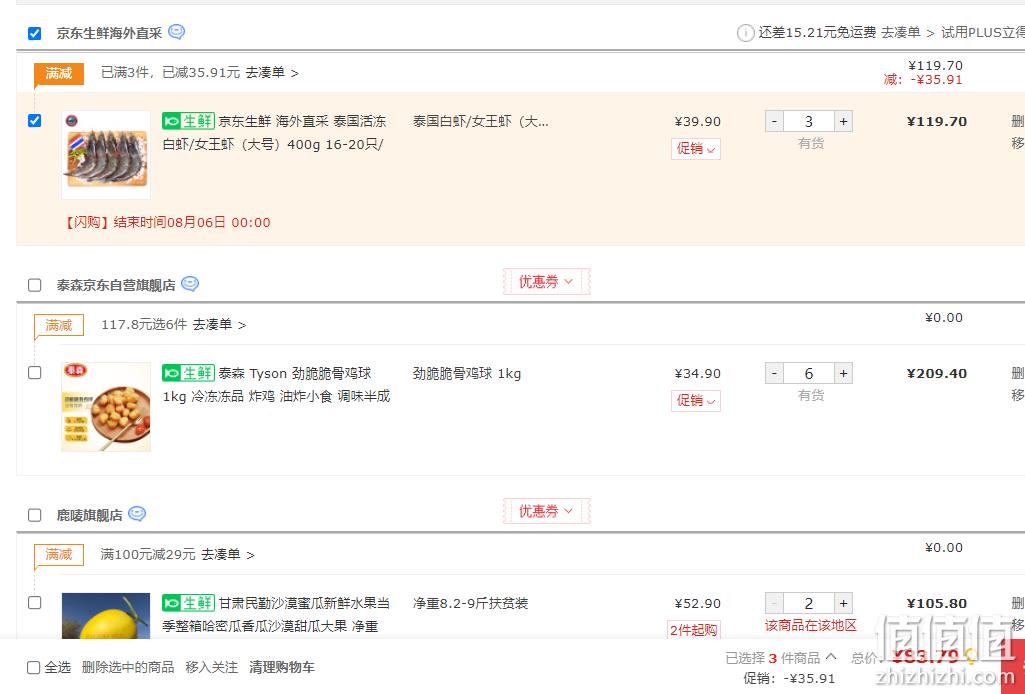Image resolution: width=1025 pixels, height=694 pixels.
Task: Click the 净重8.2-9斤扶贫装 spec text
Action: pos(471,603)
